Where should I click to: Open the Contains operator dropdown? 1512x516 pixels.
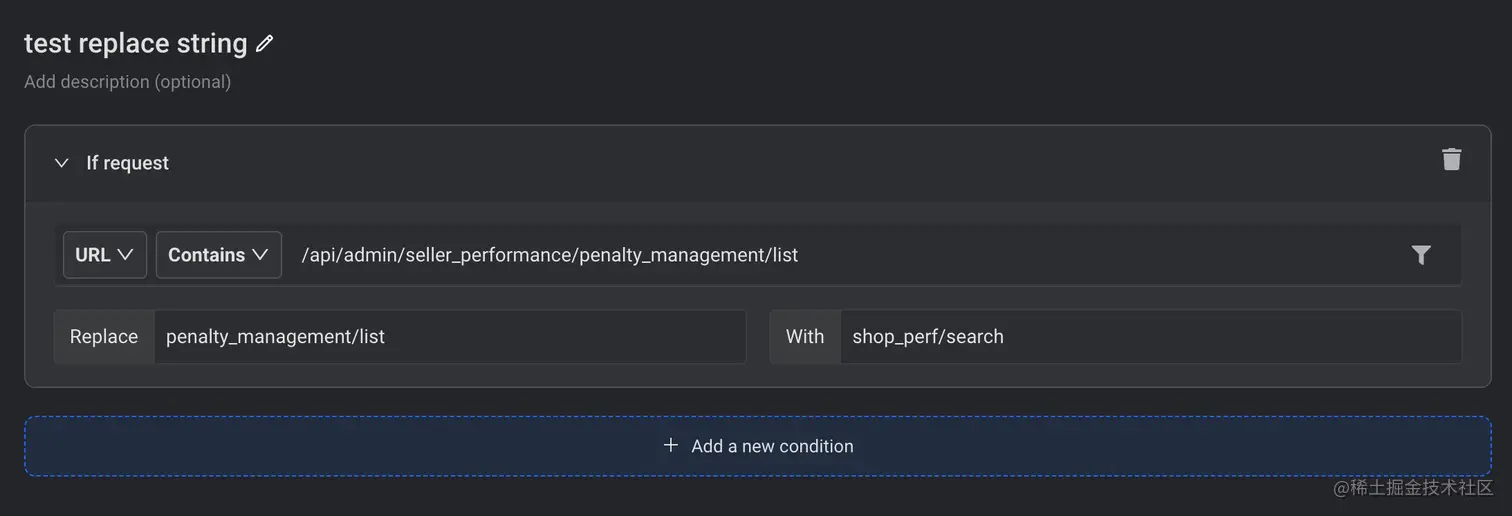pos(218,255)
